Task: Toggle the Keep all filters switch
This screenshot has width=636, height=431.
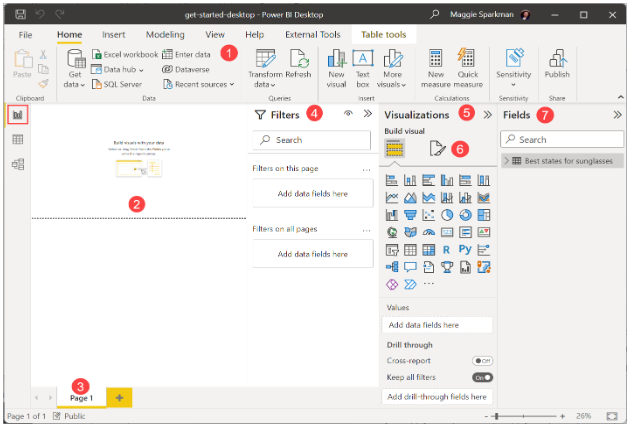Action: coord(482,377)
